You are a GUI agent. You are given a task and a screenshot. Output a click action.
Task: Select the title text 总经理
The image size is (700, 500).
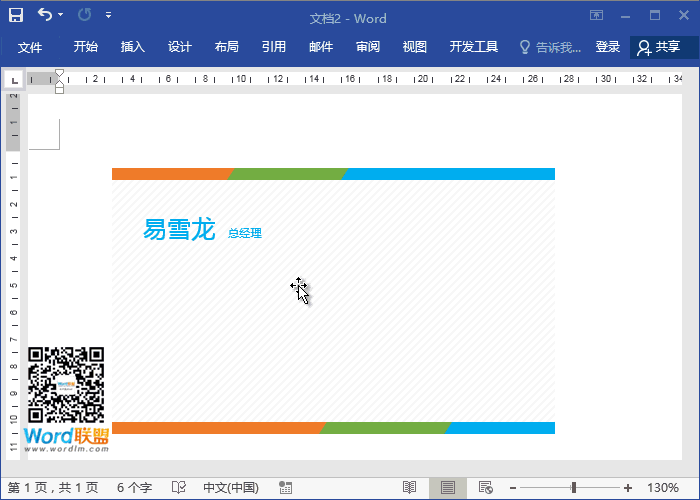click(245, 233)
